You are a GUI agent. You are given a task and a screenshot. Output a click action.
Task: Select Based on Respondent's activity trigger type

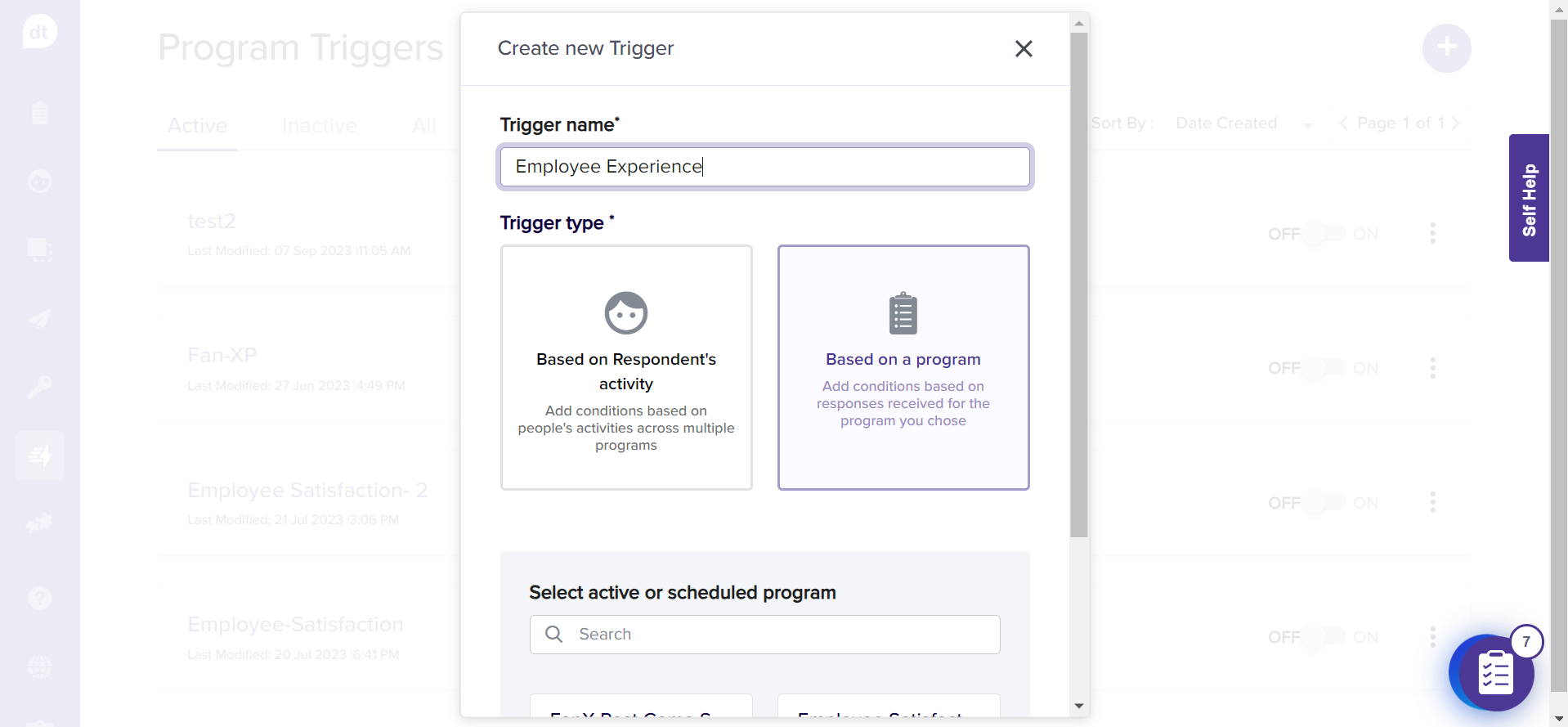click(626, 367)
